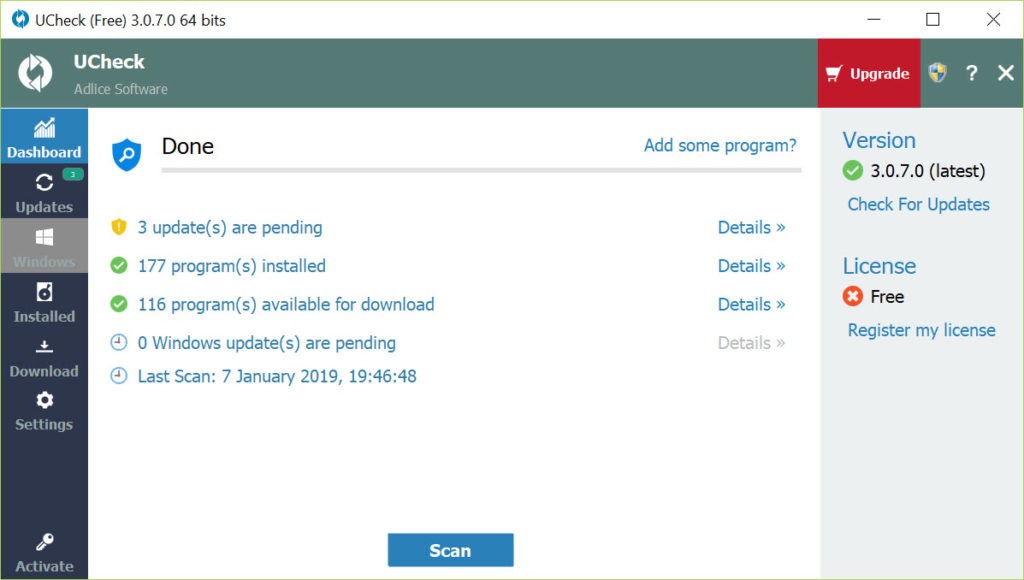This screenshot has width=1024, height=580.
Task: Click the updates count badge showing 3
Action: 73,174
